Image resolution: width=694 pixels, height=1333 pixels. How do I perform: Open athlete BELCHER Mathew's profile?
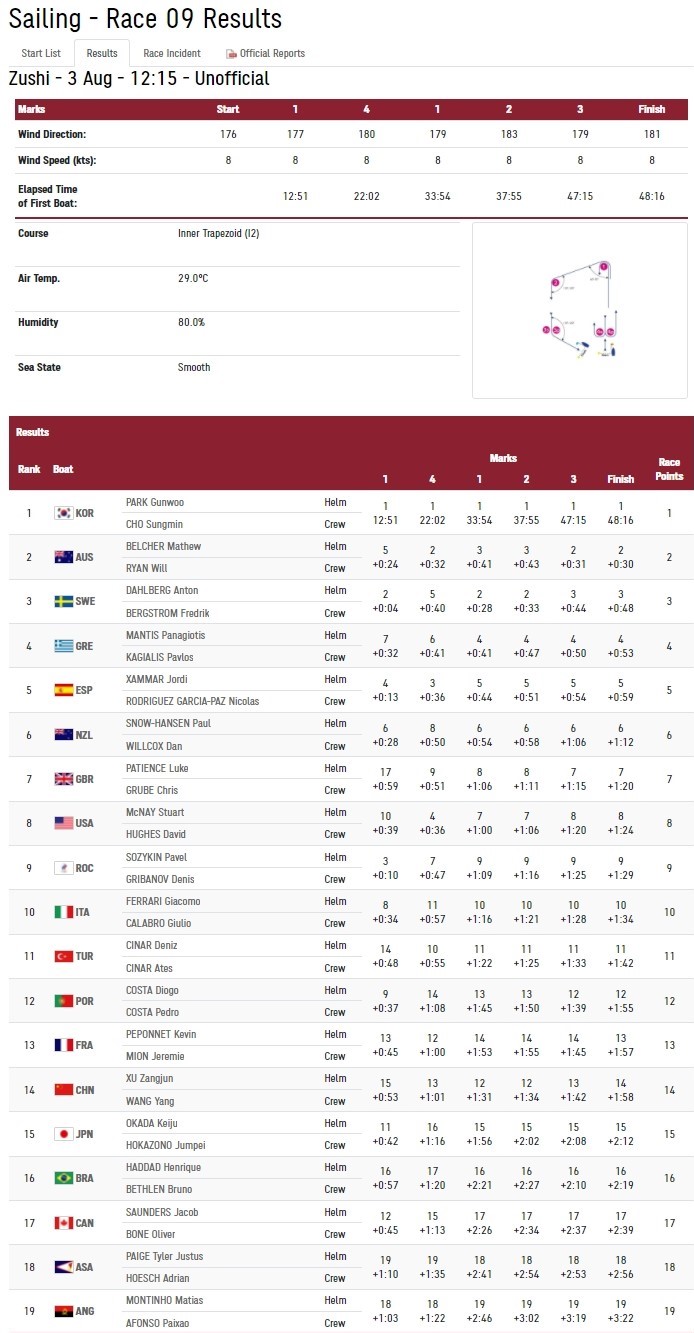point(163,546)
